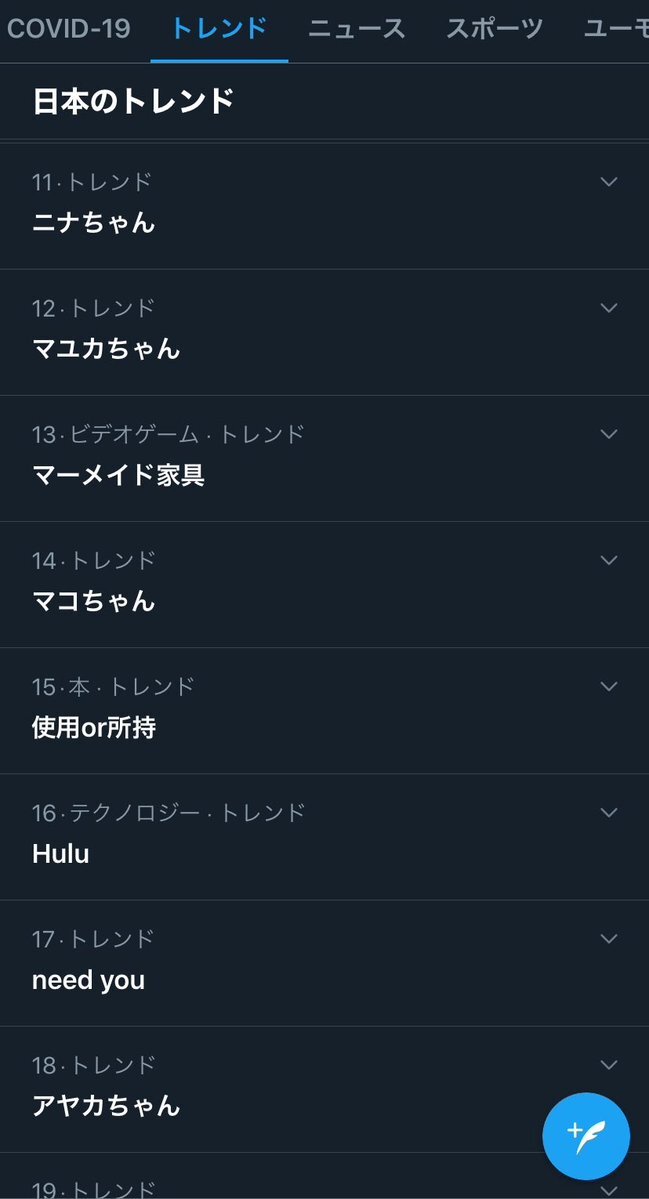The width and height of the screenshot is (649, 1199).
Task: Open the ニナちゃん trending topic
Action: point(324,206)
